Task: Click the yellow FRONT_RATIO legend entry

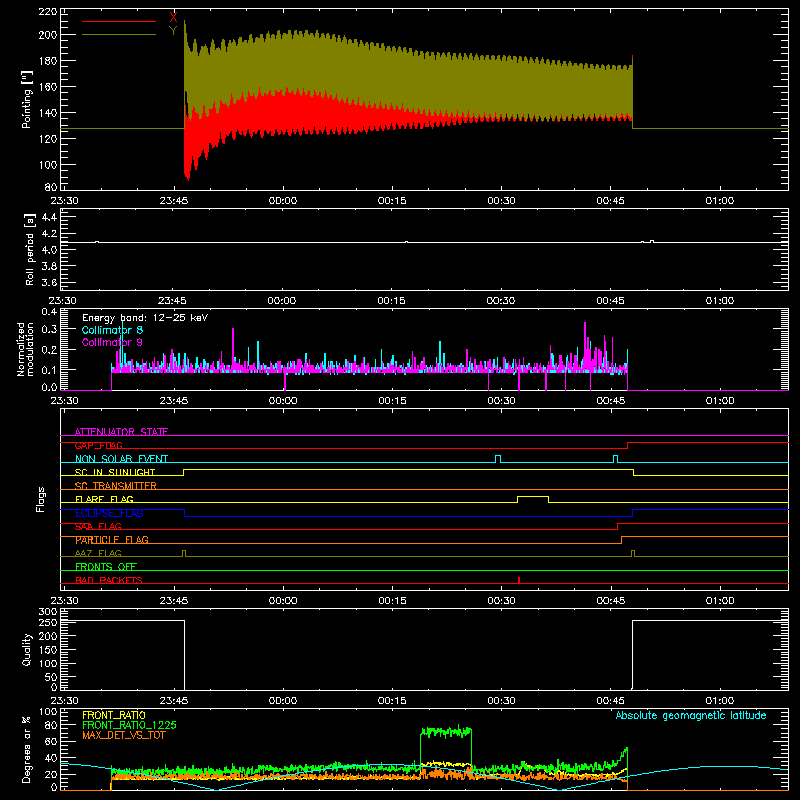Action: [114, 715]
